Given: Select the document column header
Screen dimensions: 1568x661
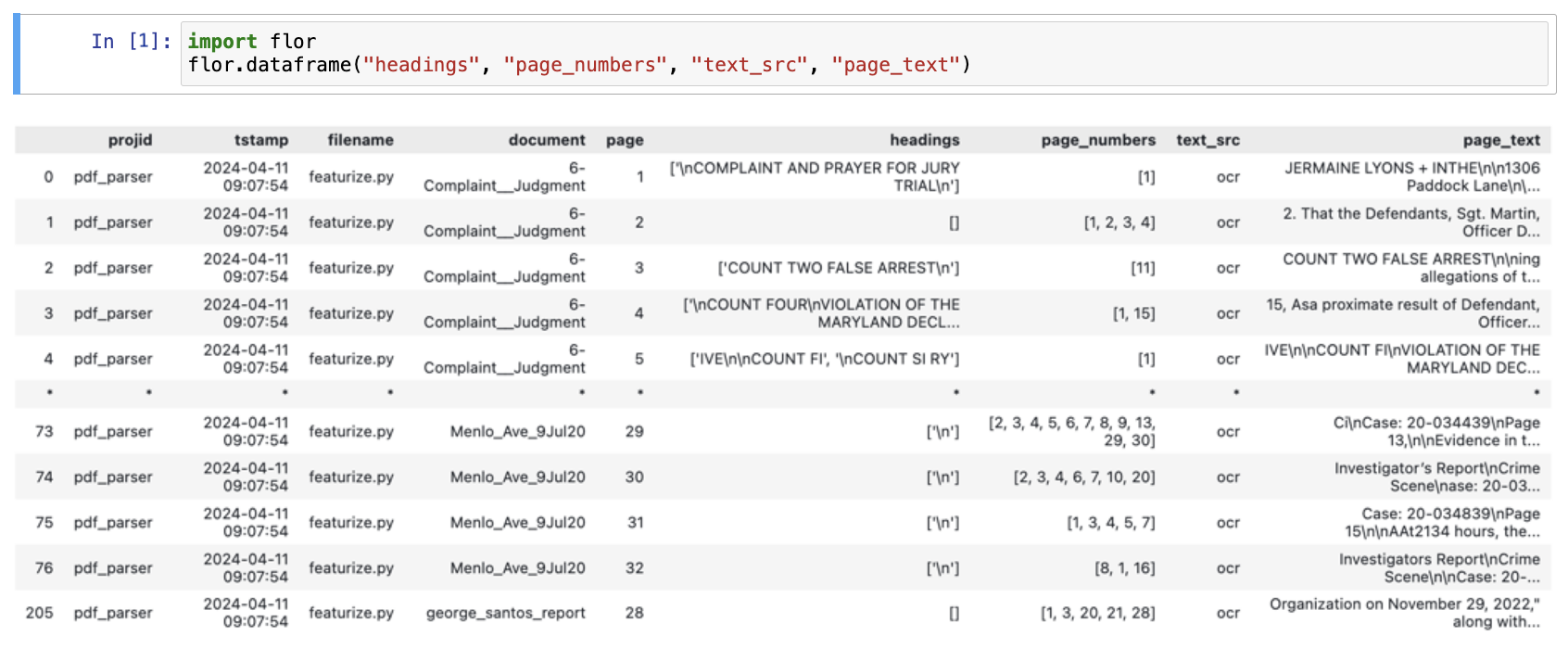Looking at the screenshot, I should point(547,140).
